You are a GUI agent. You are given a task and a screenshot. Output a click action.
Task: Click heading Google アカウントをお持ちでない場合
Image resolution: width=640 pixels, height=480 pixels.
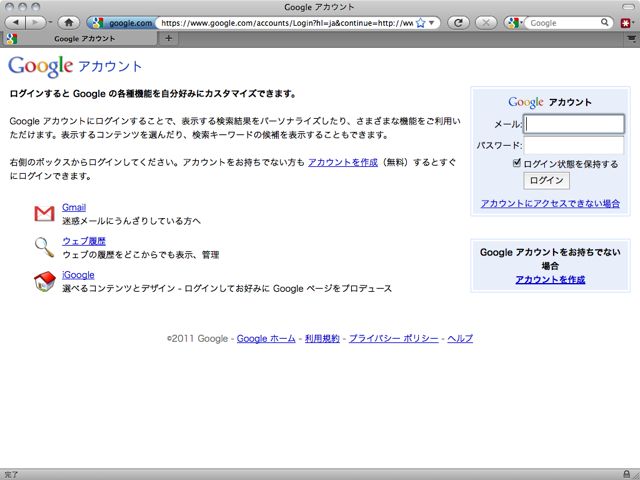point(550,259)
